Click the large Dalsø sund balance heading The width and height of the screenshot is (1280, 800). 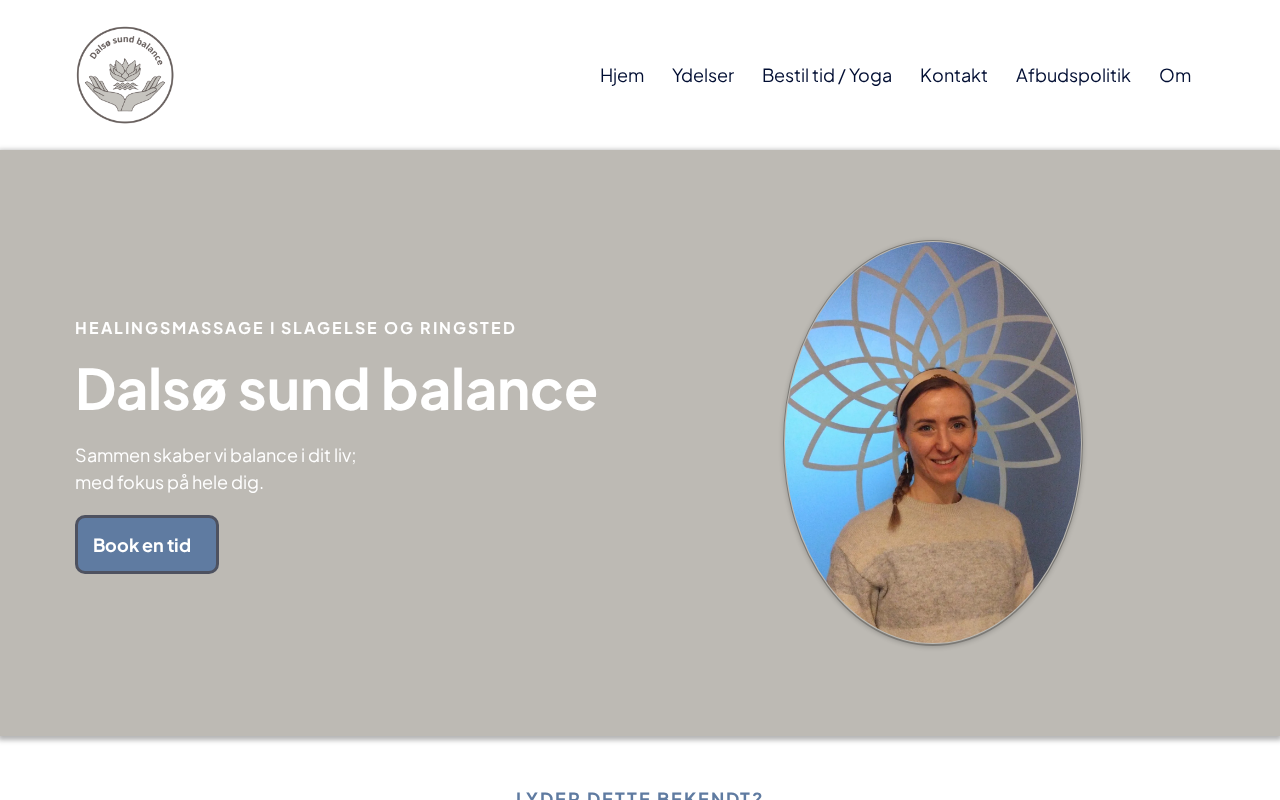click(336, 388)
